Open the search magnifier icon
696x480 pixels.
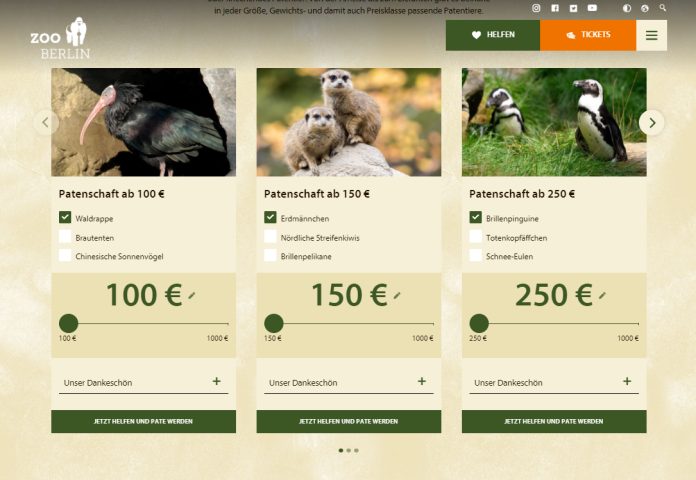pyautogui.click(x=663, y=8)
